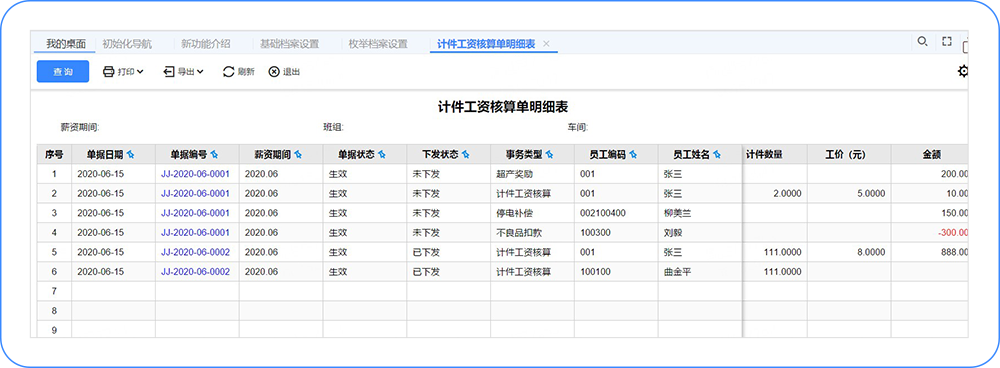Click sort icon on 事务类型 column
This screenshot has height=368, width=1000.
pos(549,154)
